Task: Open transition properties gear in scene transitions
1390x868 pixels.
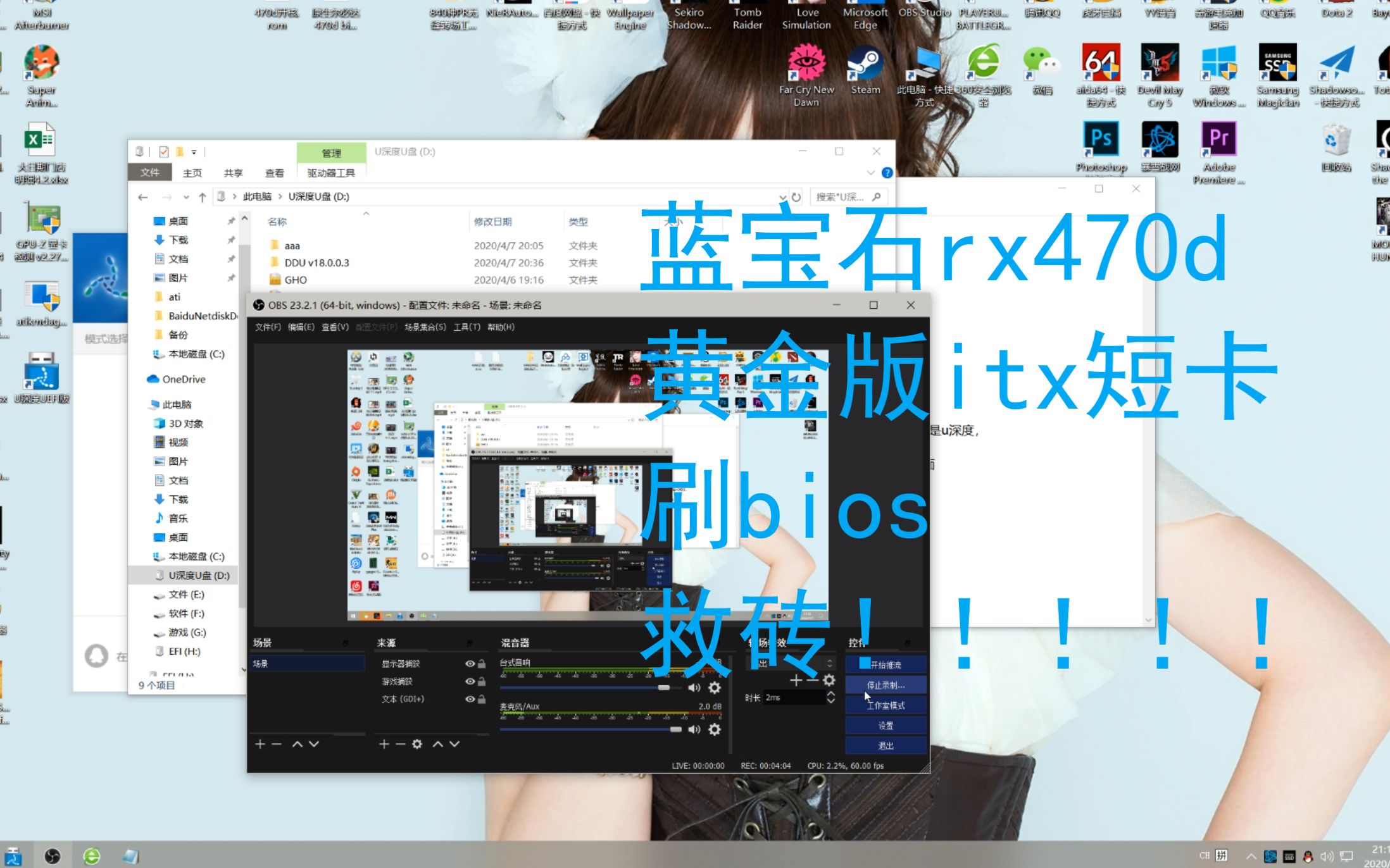Action: (829, 680)
